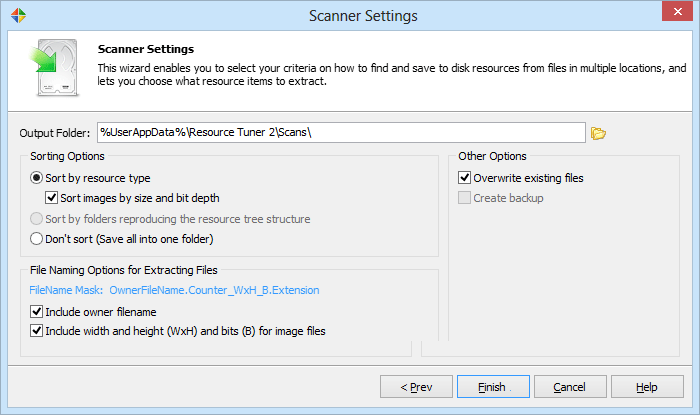Select Sort by resource type option
The width and height of the screenshot is (700, 415).
pos(37,178)
